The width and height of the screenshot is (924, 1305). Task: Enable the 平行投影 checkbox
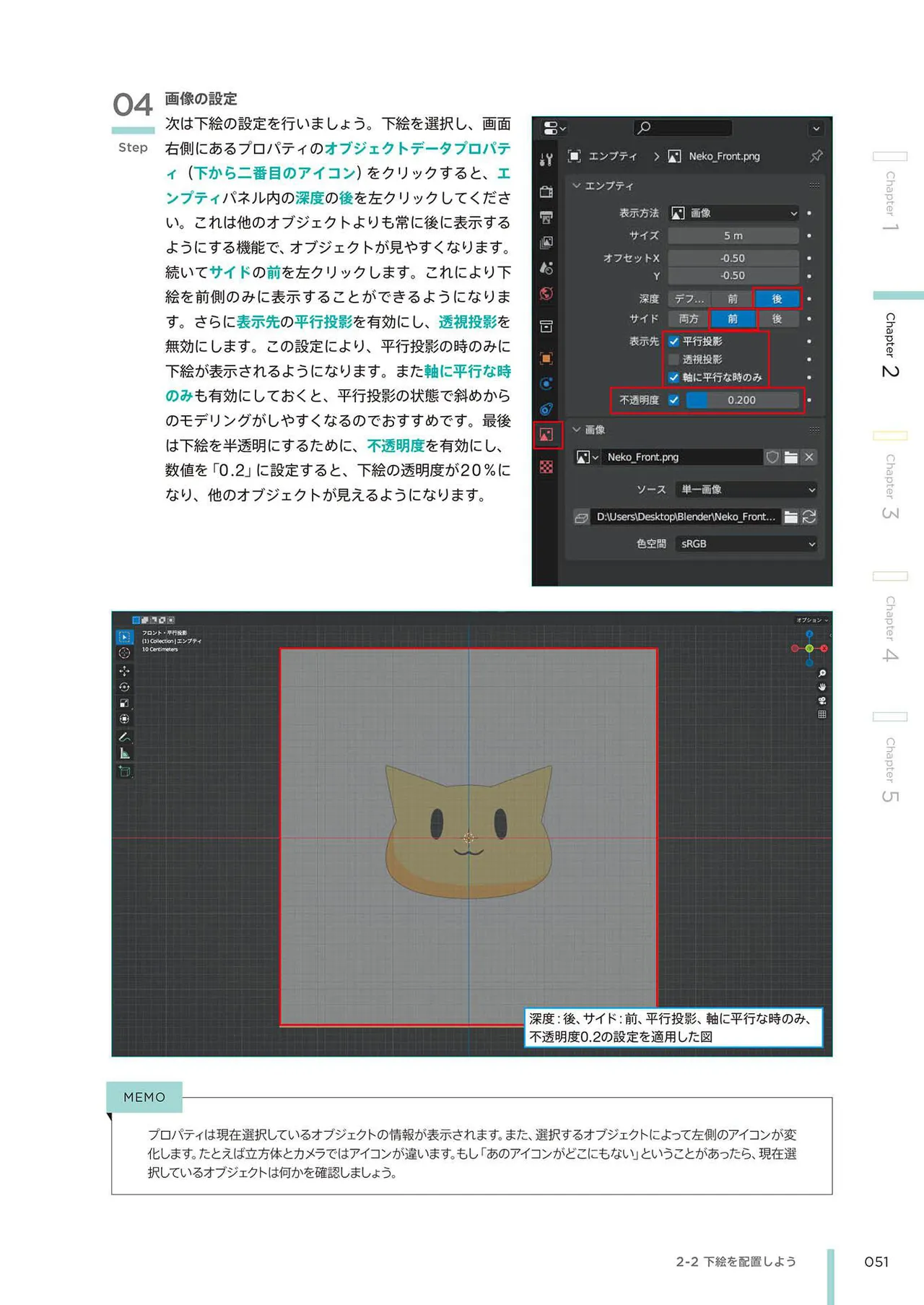[x=674, y=342]
